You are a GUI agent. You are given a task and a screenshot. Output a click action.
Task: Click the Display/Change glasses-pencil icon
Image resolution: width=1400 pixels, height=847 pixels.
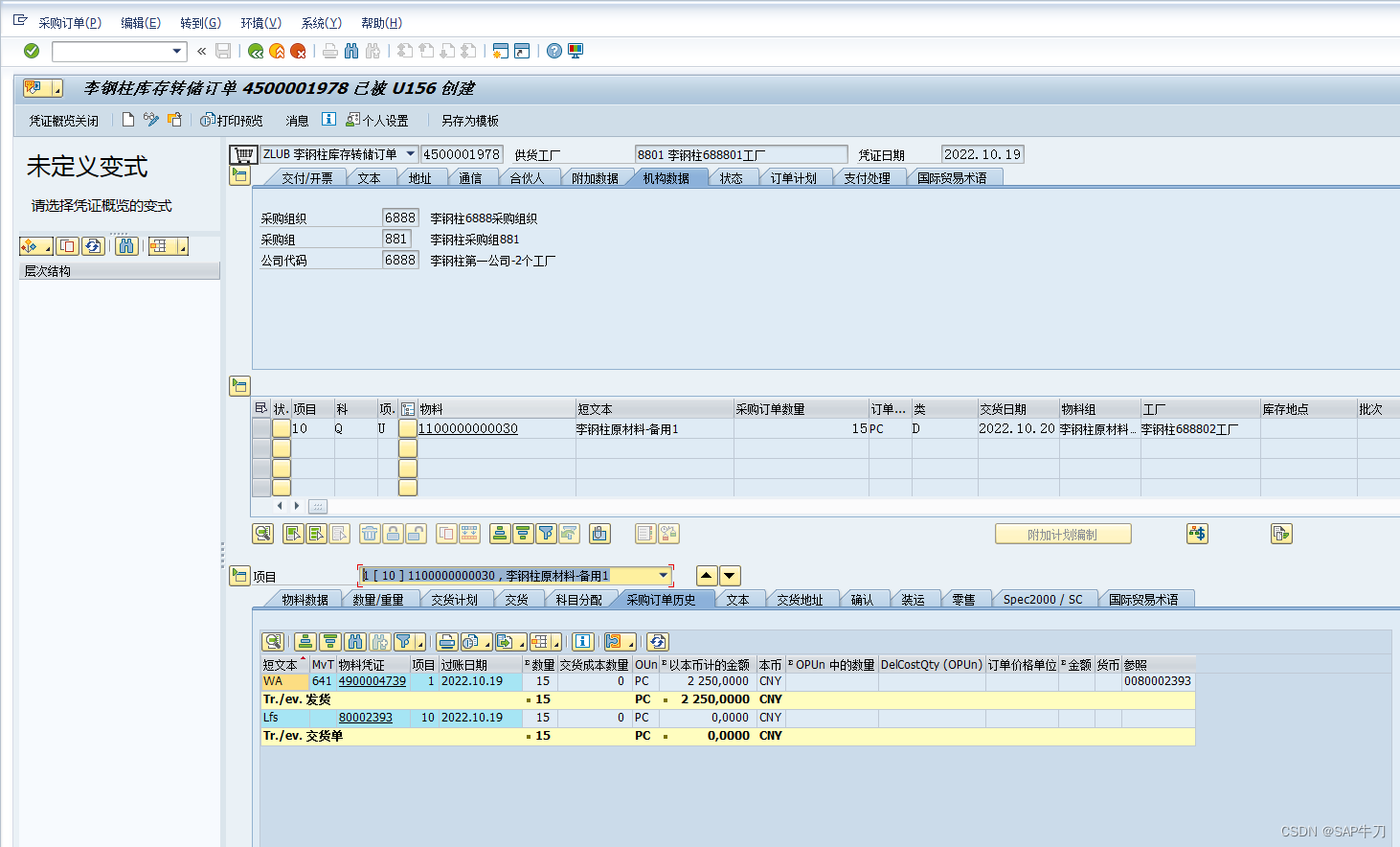[151, 120]
